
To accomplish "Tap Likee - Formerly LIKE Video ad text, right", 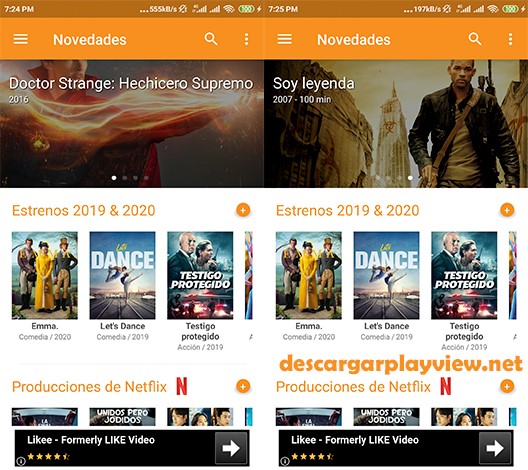I will [355, 440].
